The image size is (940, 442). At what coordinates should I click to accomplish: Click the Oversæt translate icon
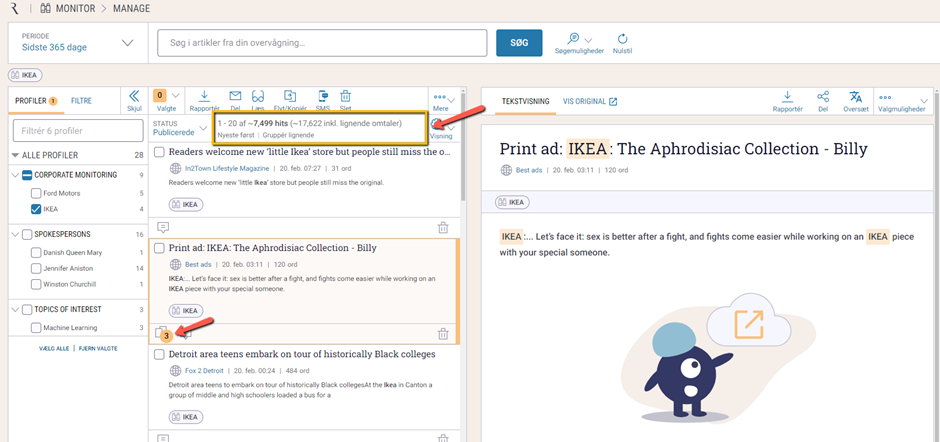pos(855,97)
